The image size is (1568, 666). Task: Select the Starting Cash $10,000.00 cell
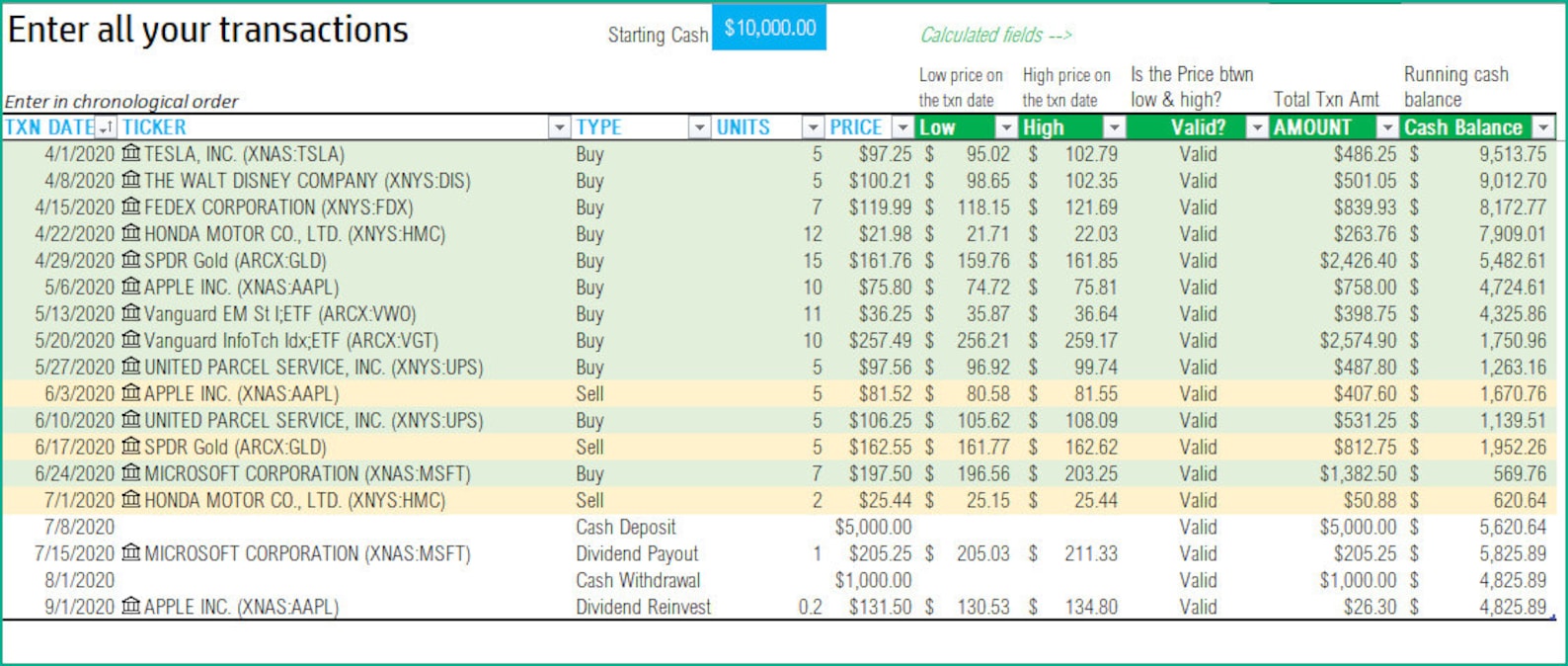pos(769,28)
